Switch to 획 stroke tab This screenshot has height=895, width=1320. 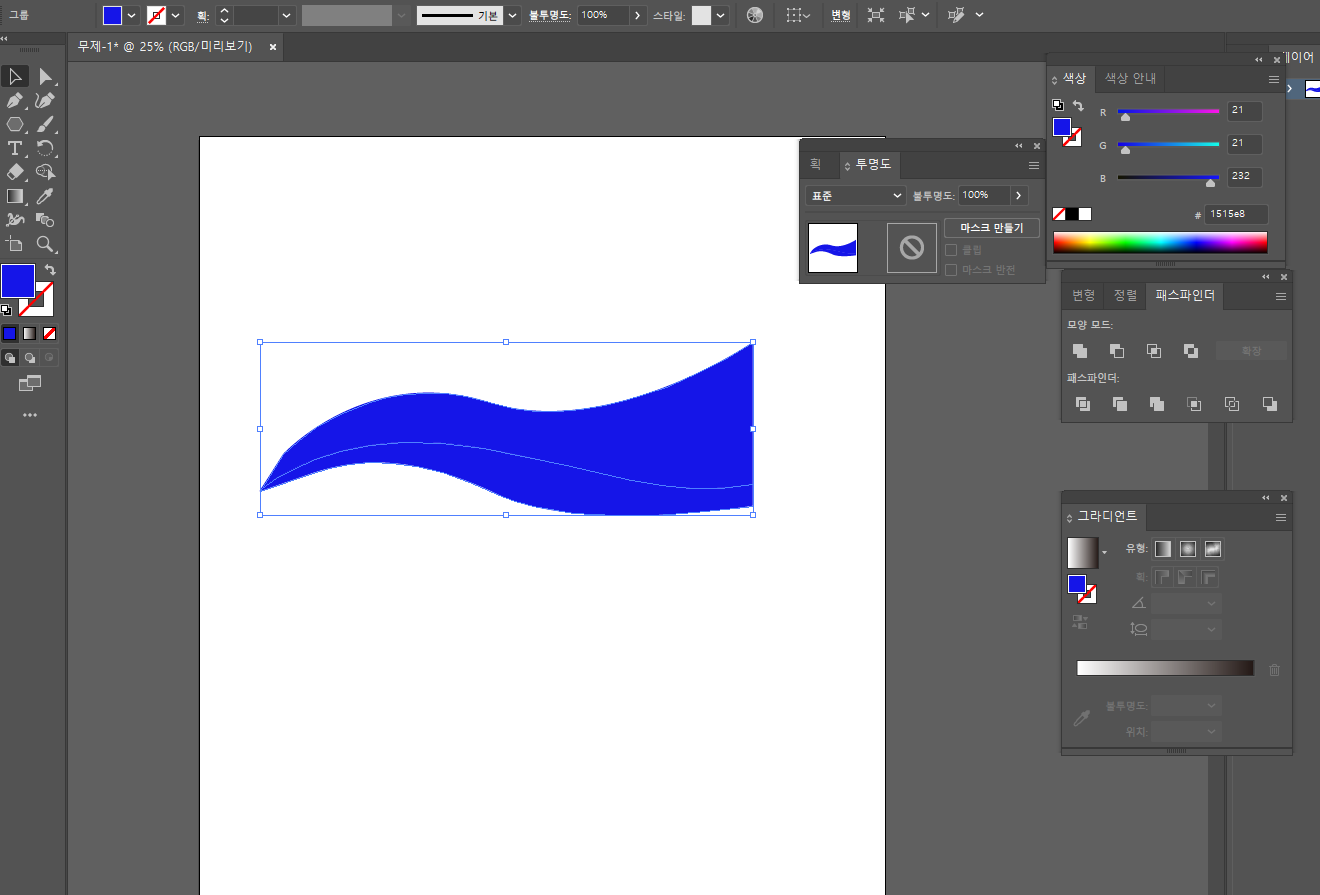point(815,164)
